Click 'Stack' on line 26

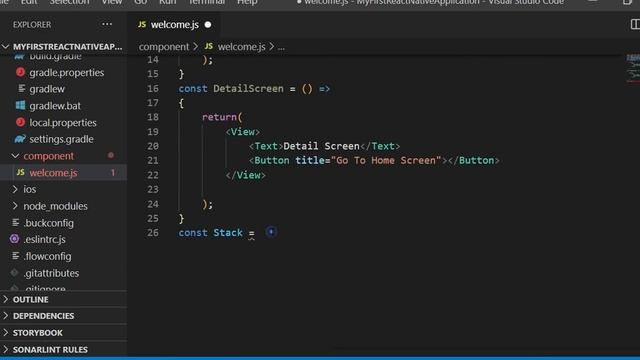click(x=228, y=233)
